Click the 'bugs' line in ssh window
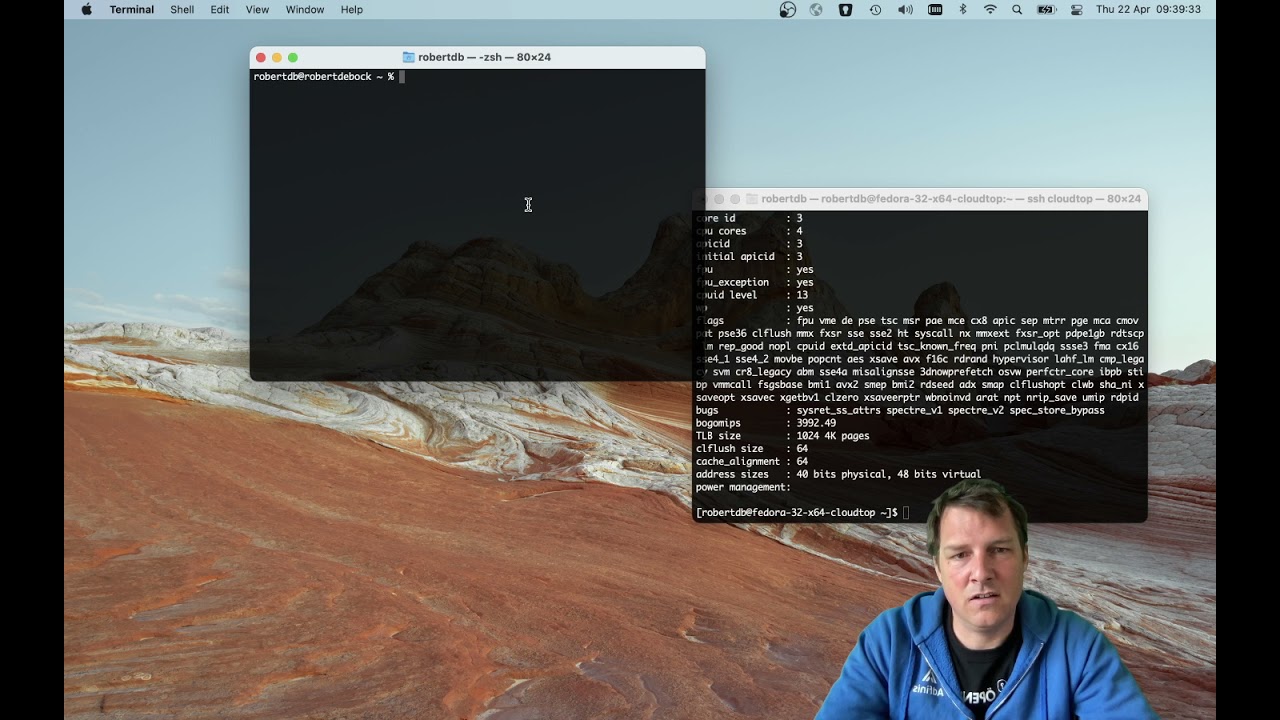Image resolution: width=1280 pixels, height=720 pixels. tap(900, 410)
